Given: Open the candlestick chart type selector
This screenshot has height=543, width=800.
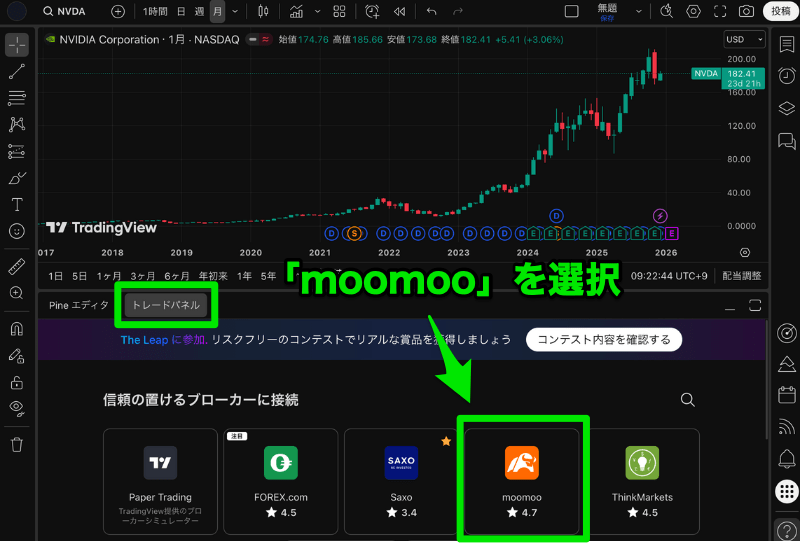Looking at the screenshot, I should point(263,12).
